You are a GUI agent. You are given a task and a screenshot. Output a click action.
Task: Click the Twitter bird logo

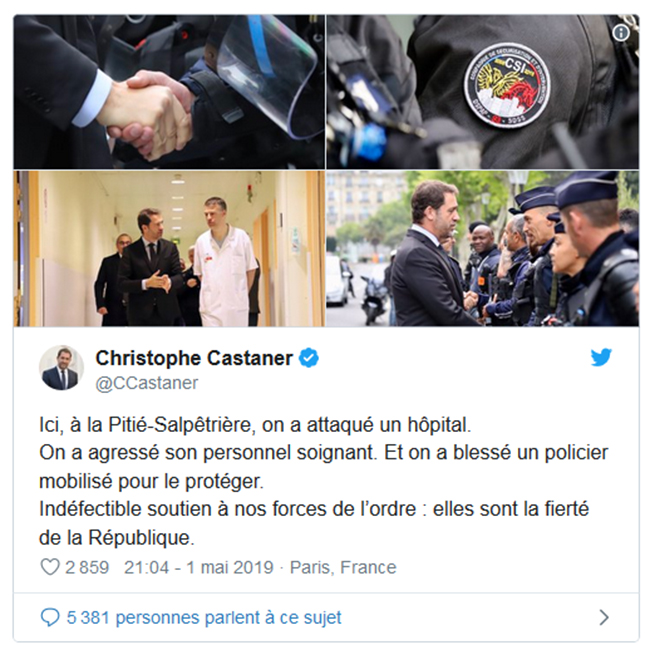(601, 357)
